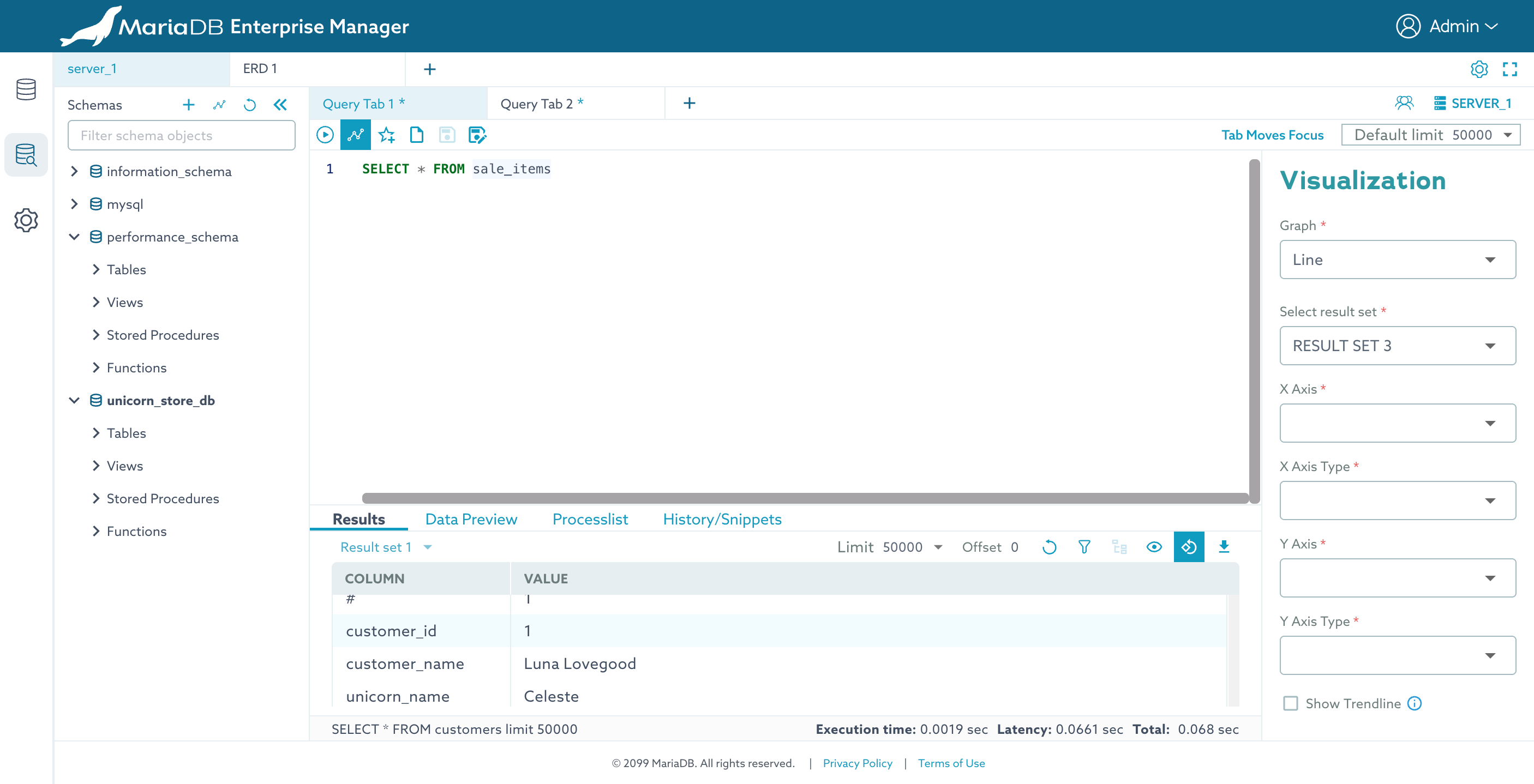Open the Data Preview tab
The height and width of the screenshot is (784, 1534).
click(470, 519)
